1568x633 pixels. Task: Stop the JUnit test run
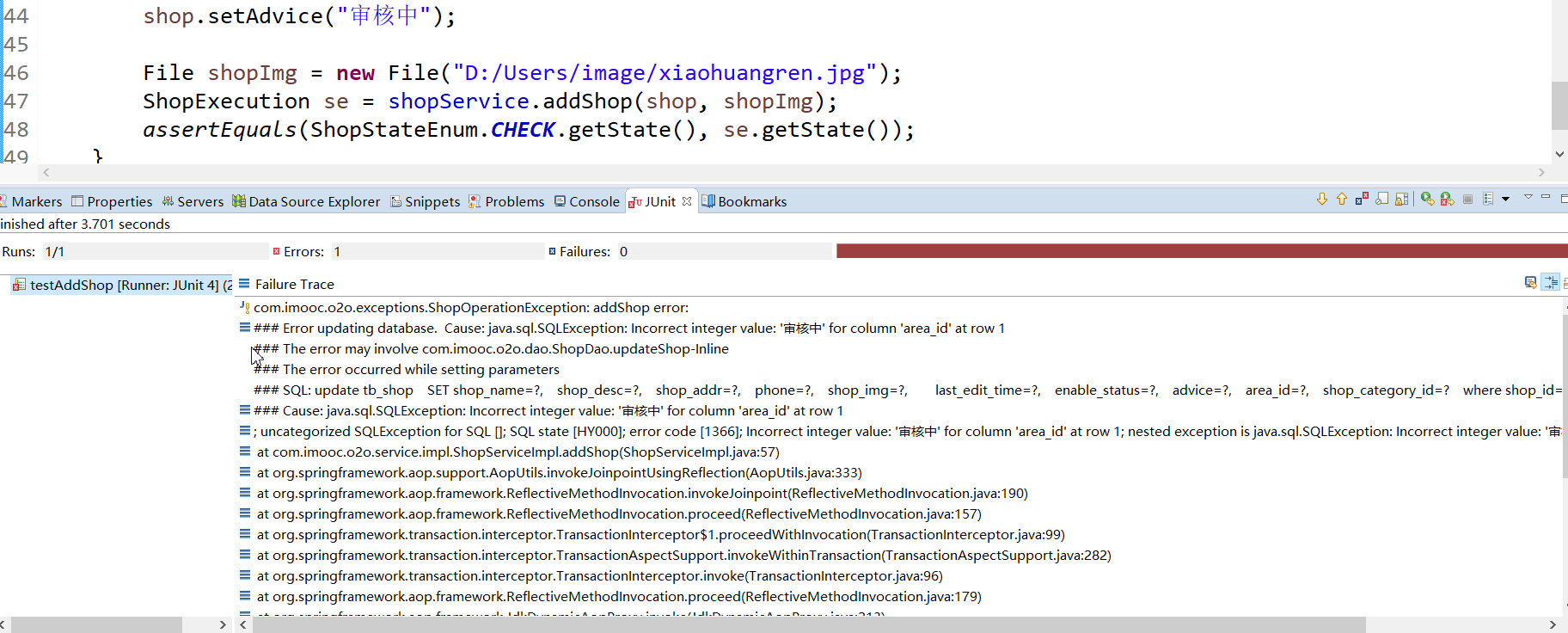tap(1468, 200)
